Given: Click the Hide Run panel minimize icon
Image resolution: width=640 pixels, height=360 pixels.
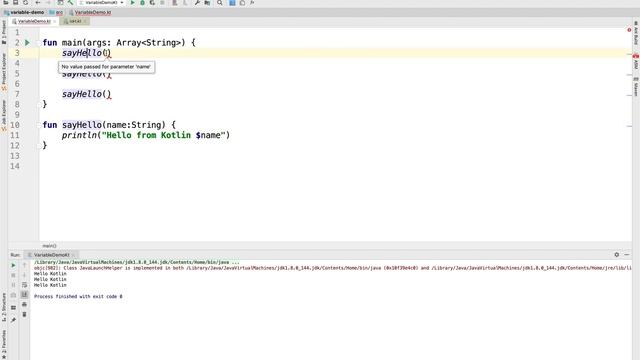Looking at the screenshot, I should 627,254.
